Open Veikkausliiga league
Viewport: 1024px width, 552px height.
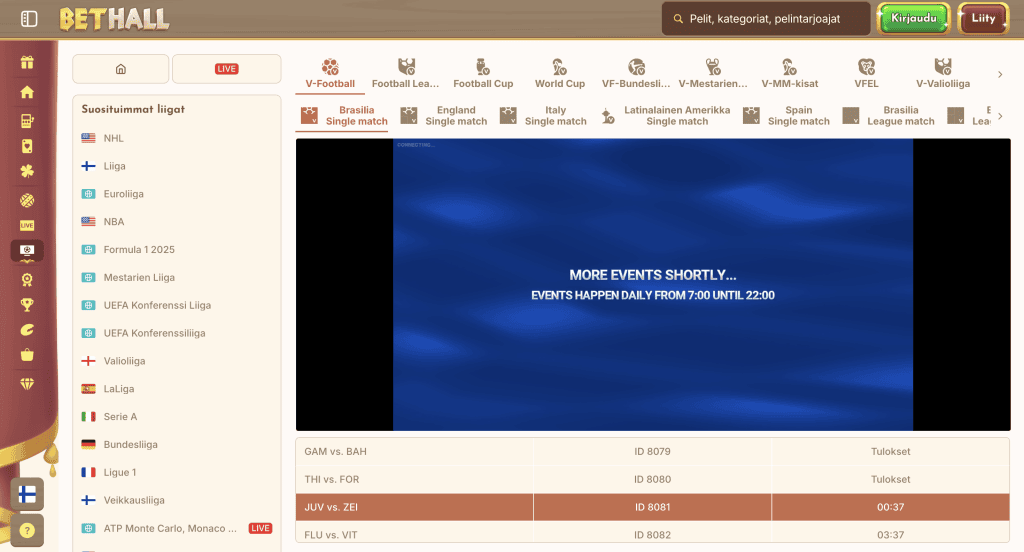click(176, 500)
